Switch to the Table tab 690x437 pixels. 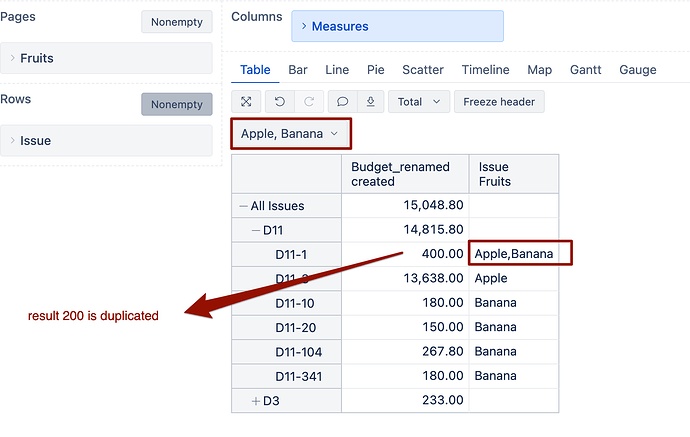point(255,70)
